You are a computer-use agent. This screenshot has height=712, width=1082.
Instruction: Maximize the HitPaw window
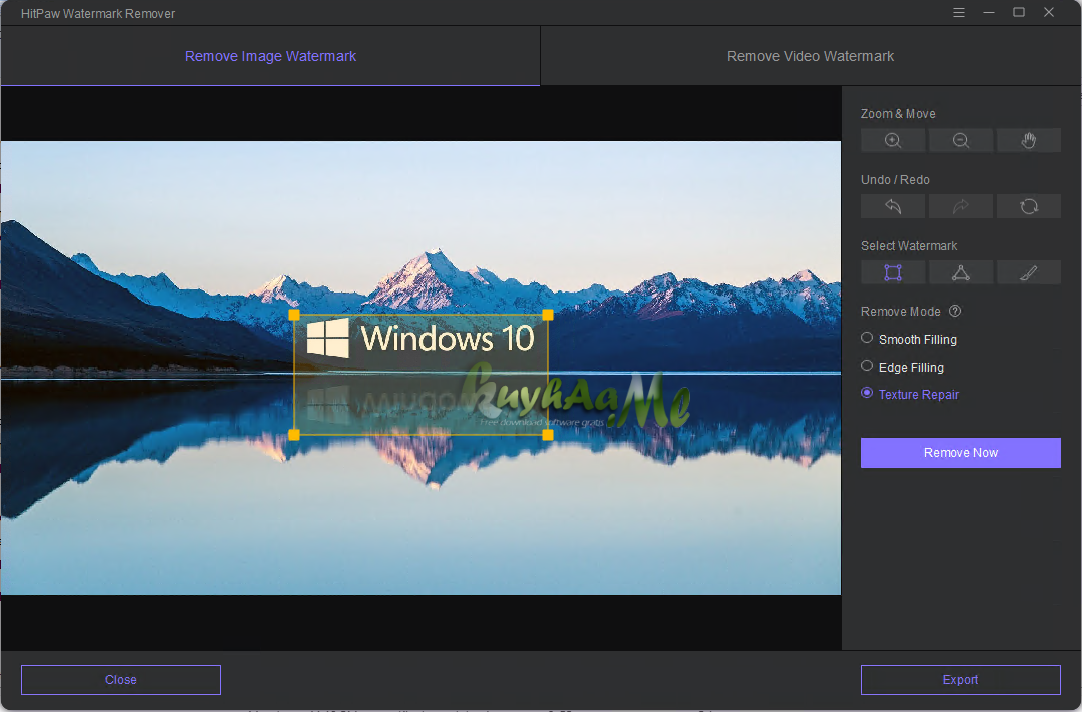pos(1019,12)
